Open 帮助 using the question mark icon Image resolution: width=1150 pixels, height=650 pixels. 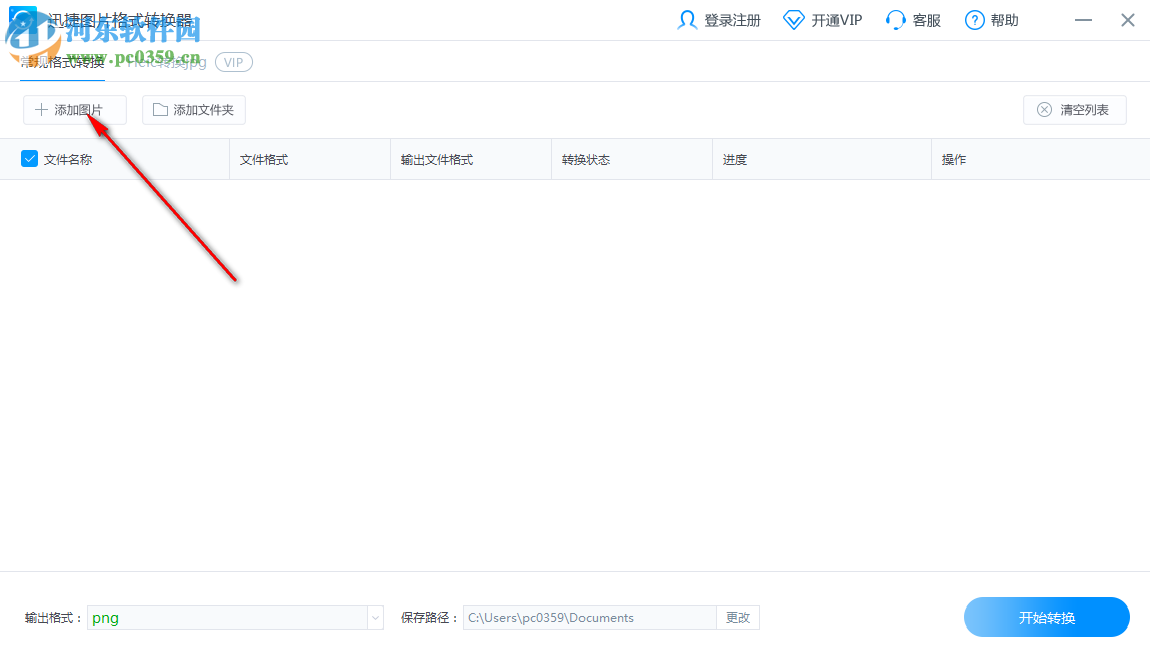point(972,19)
